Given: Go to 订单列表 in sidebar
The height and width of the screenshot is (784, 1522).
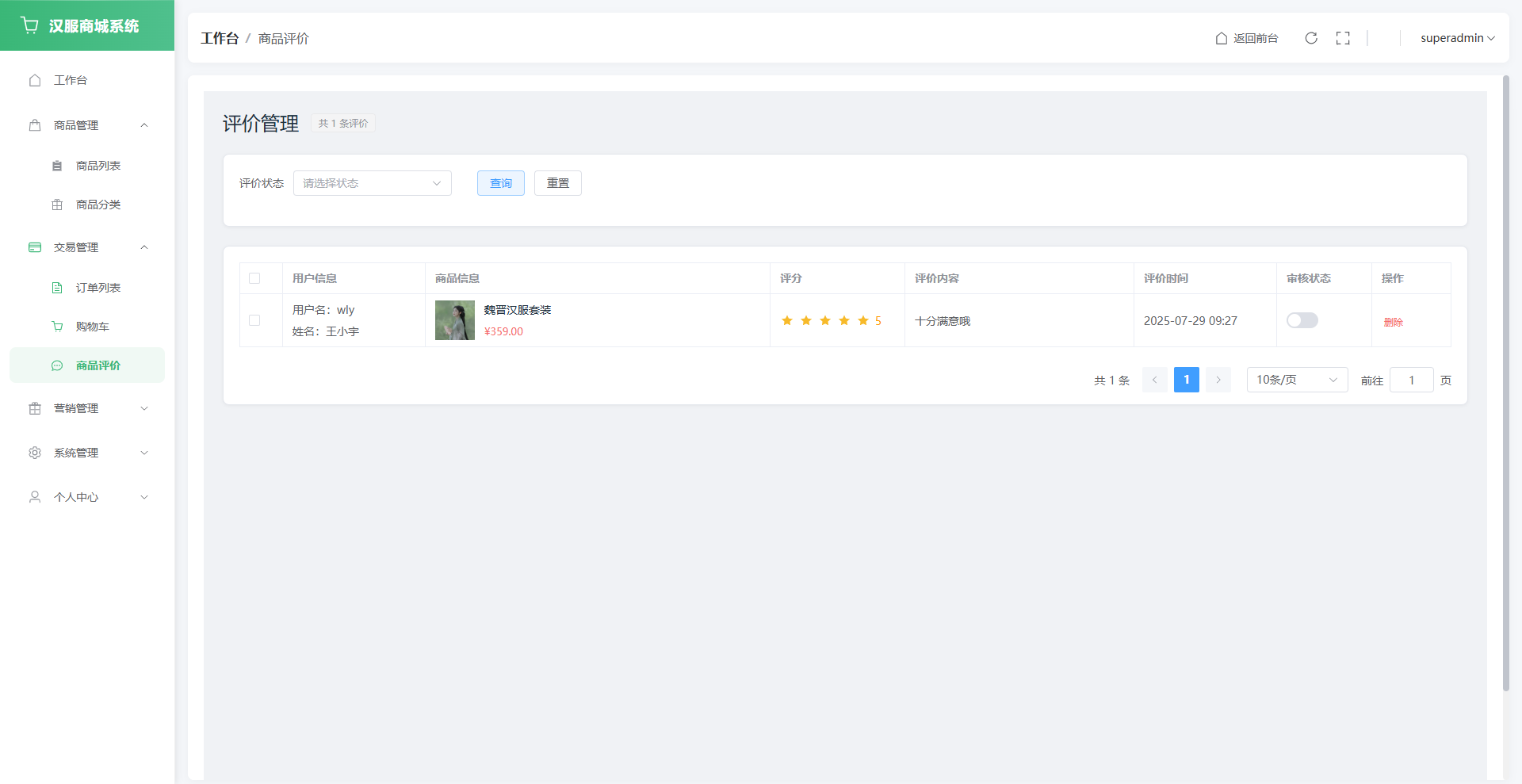Looking at the screenshot, I should pyautogui.click(x=98, y=288).
